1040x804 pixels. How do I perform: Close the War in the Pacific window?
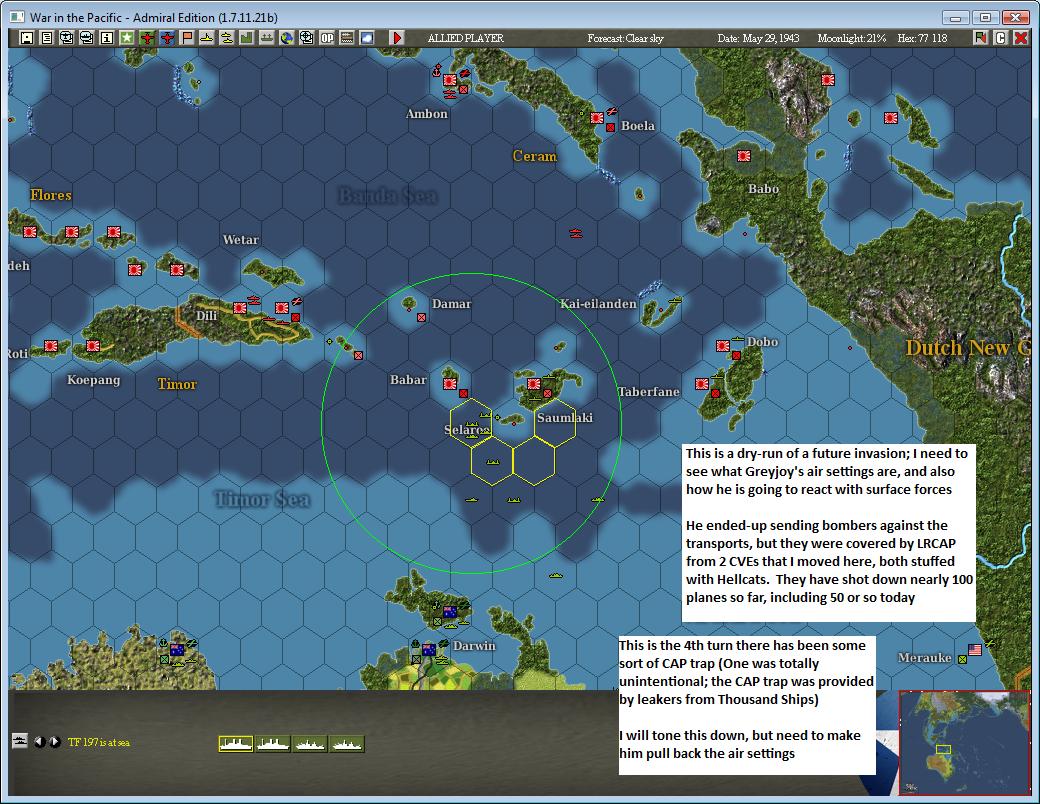pyautogui.click(x=1015, y=18)
